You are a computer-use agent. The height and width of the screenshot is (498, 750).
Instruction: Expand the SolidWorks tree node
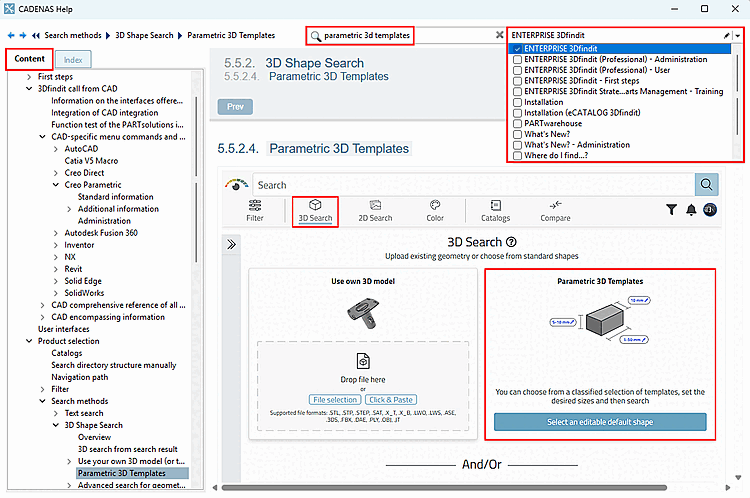coord(56,293)
